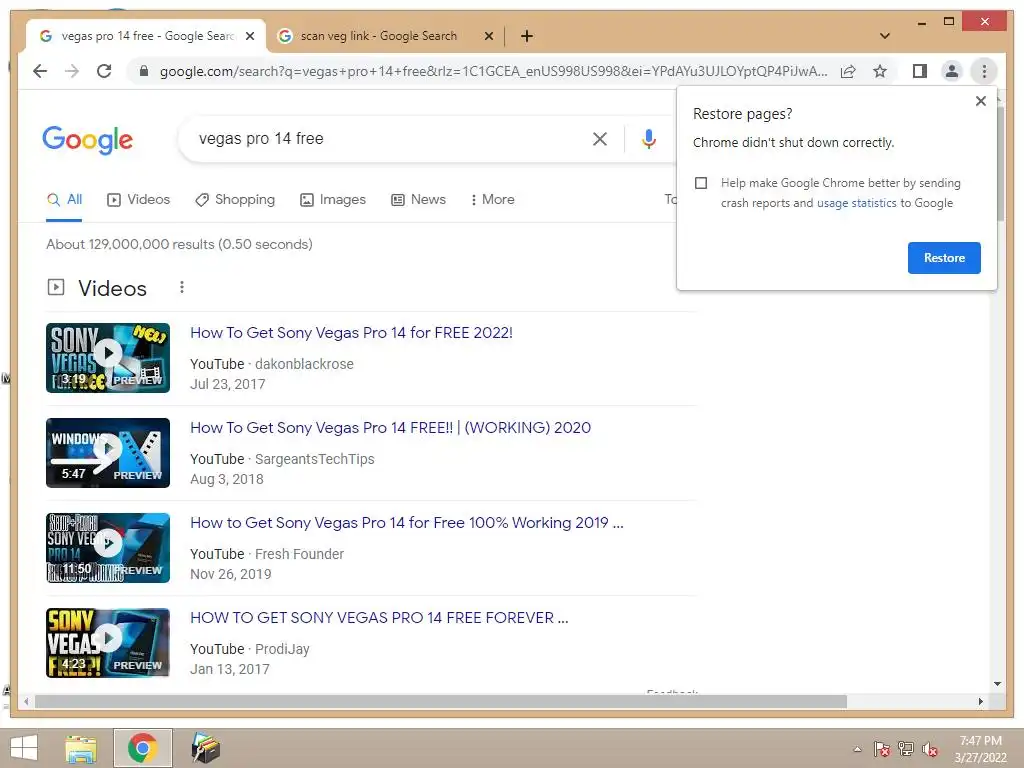
Task: Open File Explorer from taskbar
Action: pyautogui.click(x=81, y=748)
